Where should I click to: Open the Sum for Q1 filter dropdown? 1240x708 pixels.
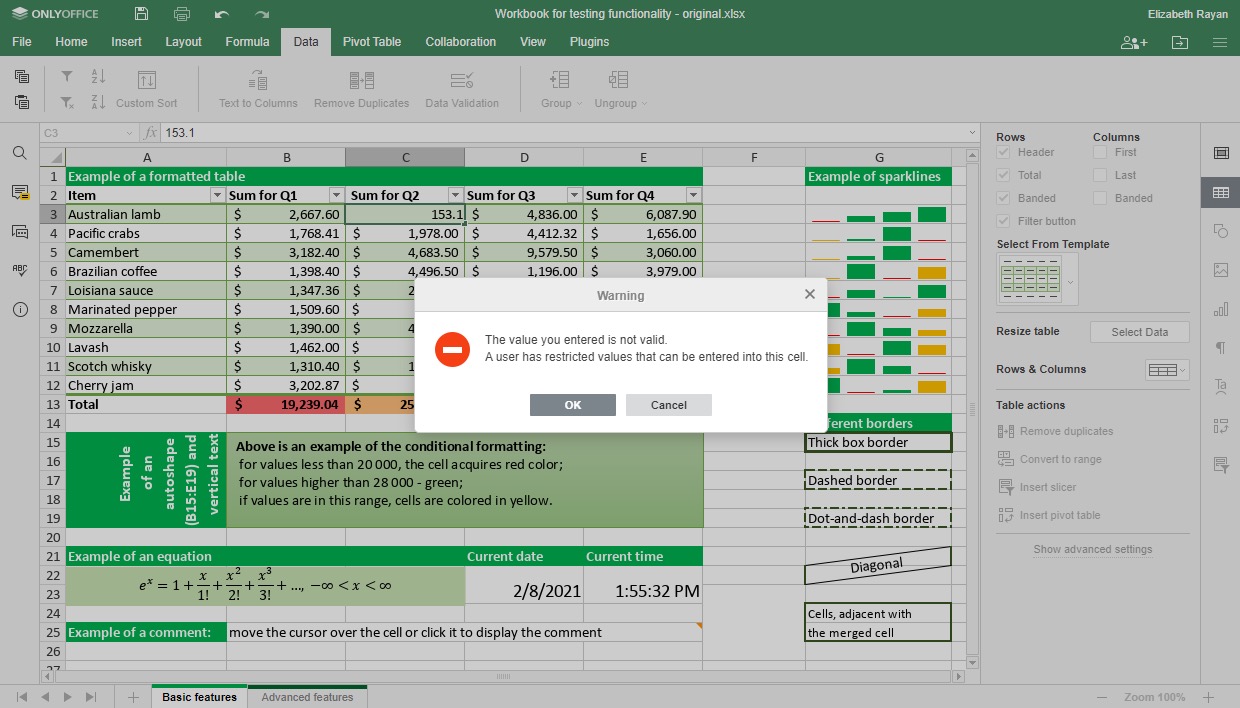pos(336,195)
